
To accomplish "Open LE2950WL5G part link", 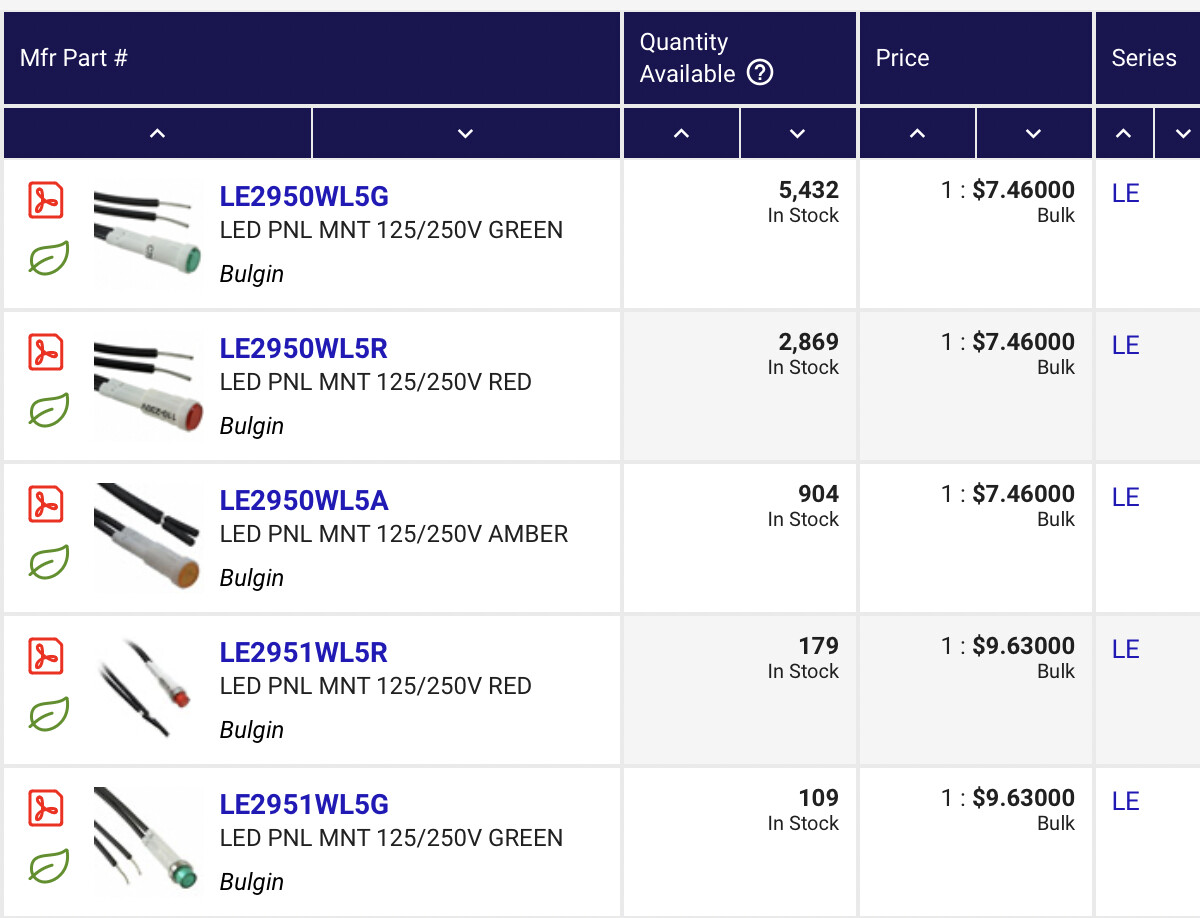I will 304,196.
